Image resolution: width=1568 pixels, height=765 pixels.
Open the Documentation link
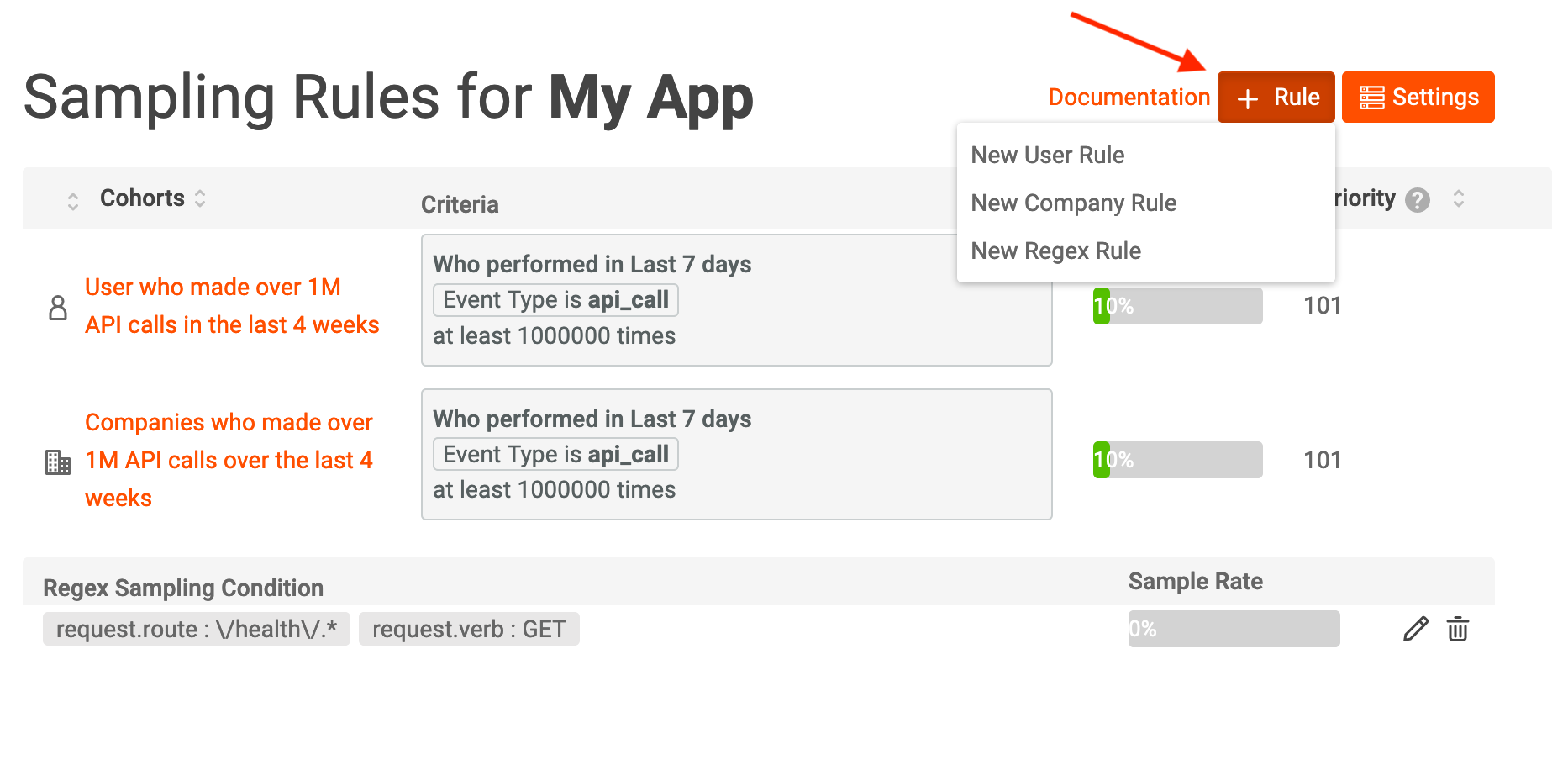pyautogui.click(x=1129, y=98)
